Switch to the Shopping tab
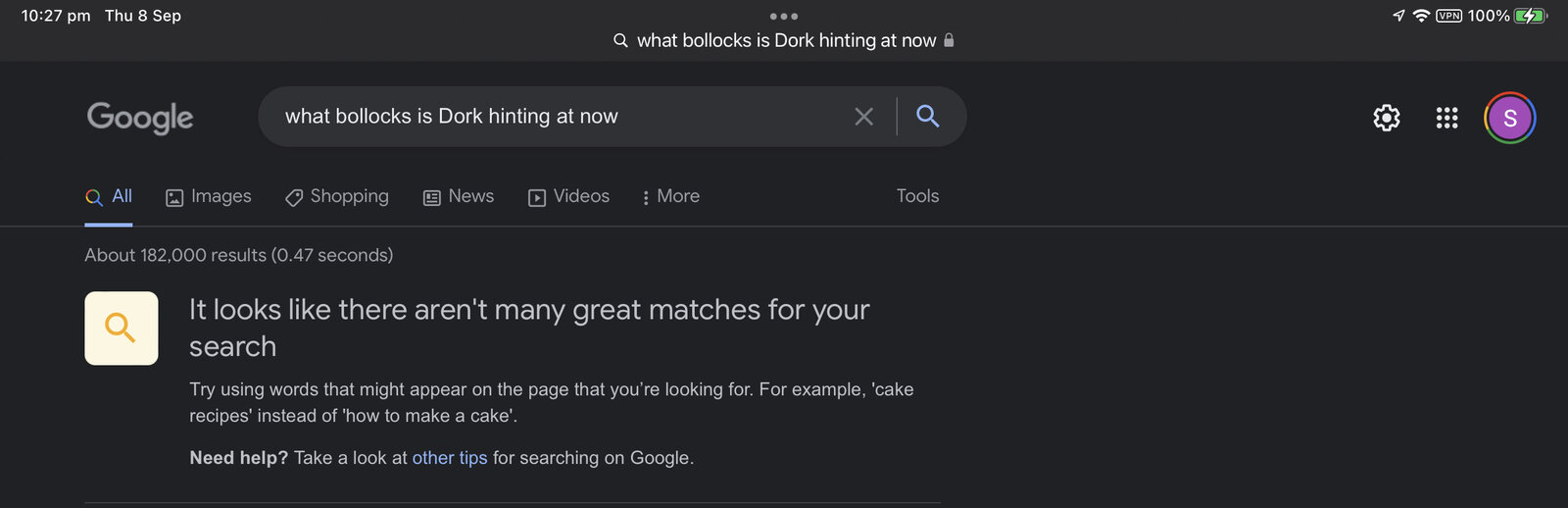The height and width of the screenshot is (508, 1568). point(337,196)
